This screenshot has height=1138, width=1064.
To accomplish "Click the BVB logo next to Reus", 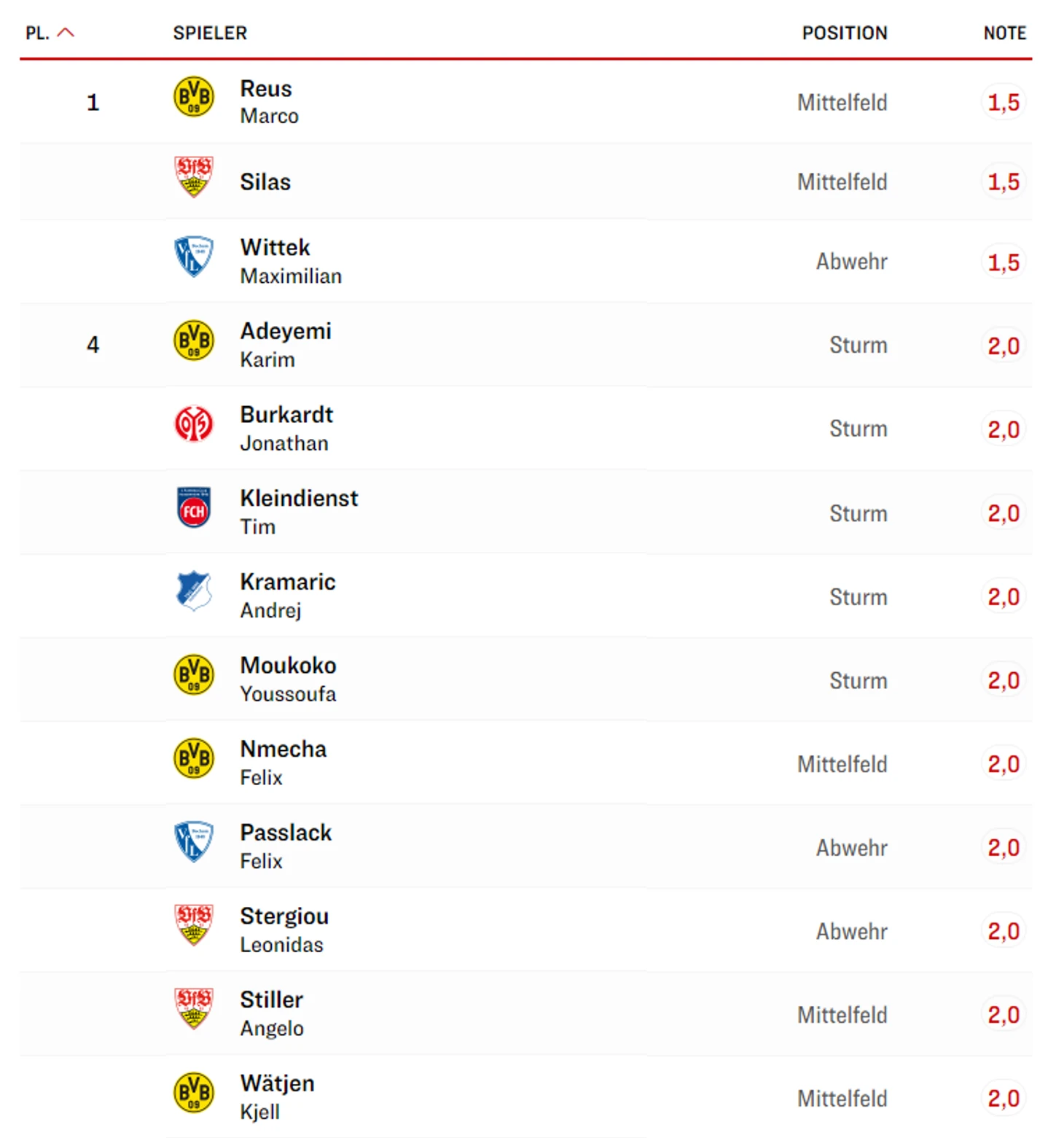I will pyautogui.click(x=194, y=96).
